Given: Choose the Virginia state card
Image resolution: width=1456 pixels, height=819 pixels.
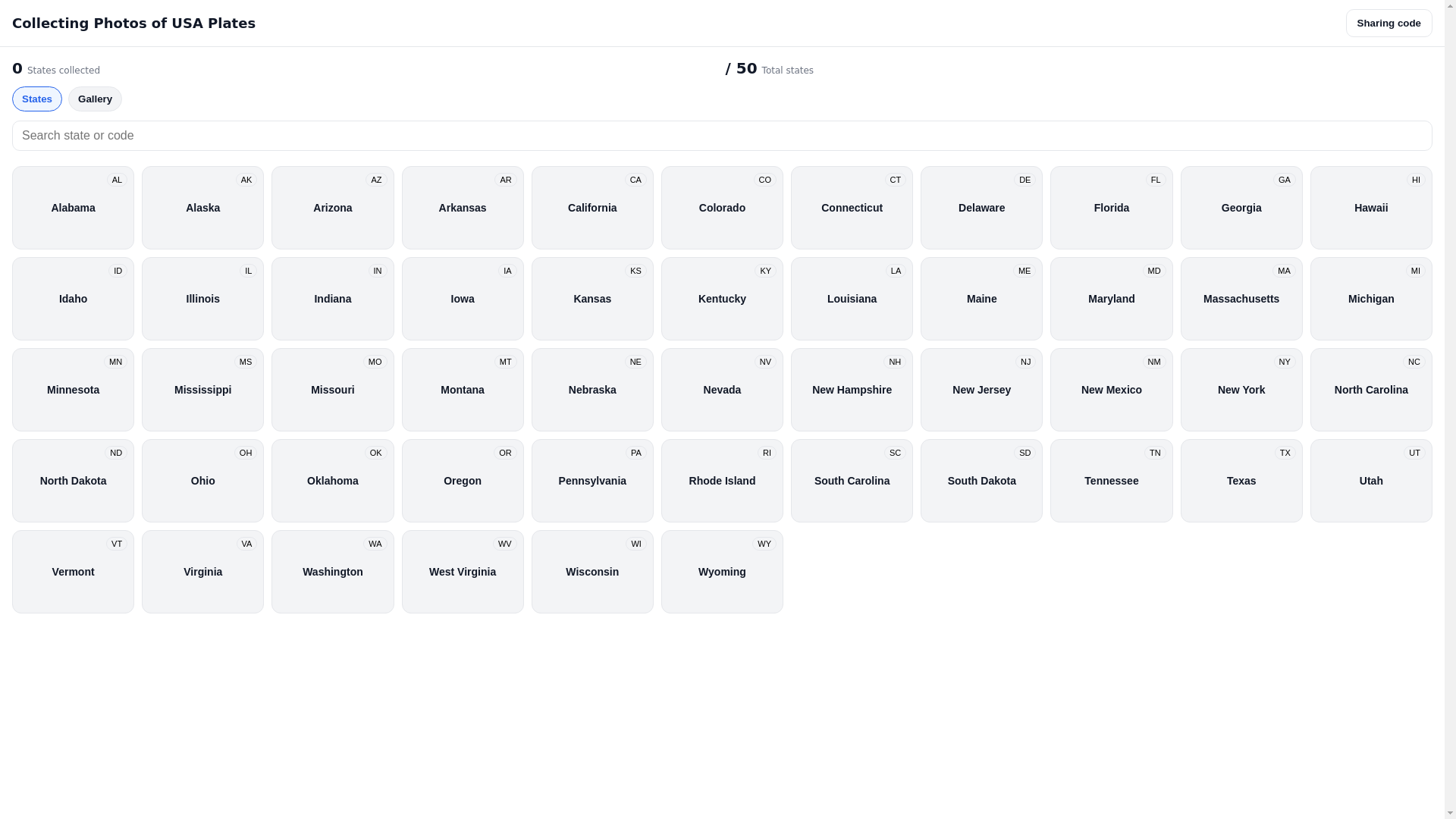Looking at the screenshot, I should 202,572.
